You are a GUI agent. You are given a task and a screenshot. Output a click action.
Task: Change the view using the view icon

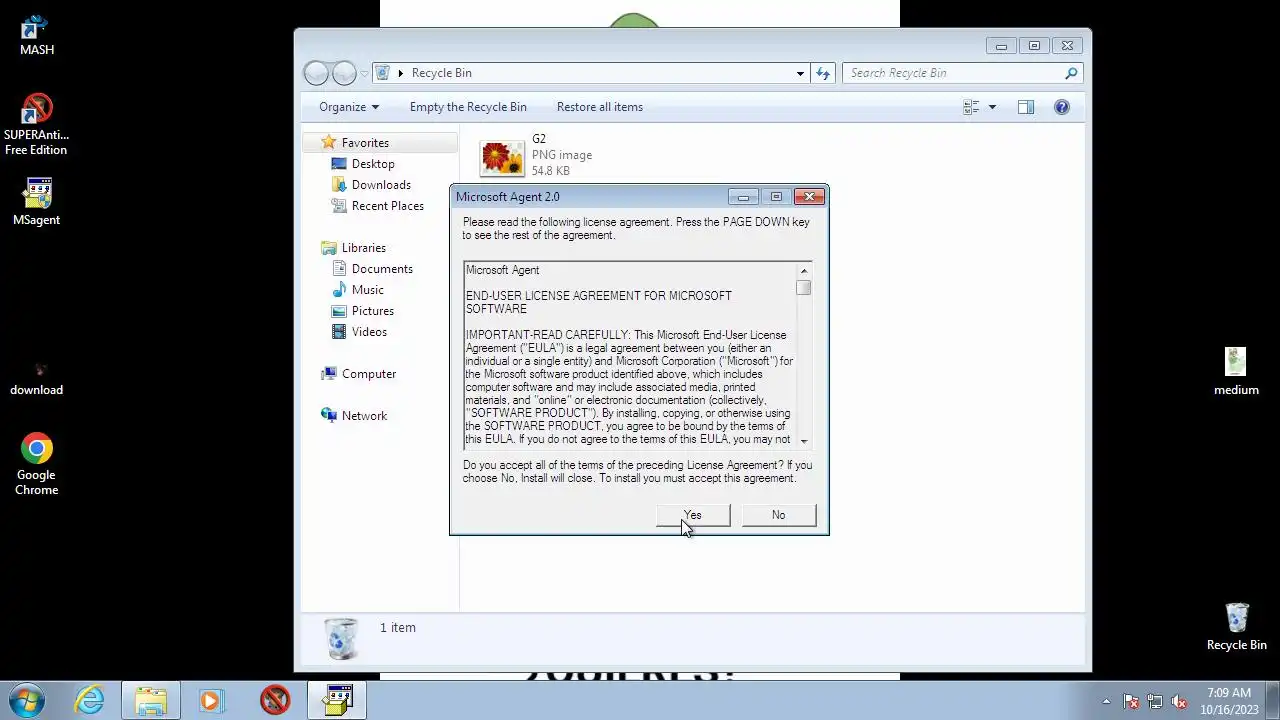(x=971, y=107)
